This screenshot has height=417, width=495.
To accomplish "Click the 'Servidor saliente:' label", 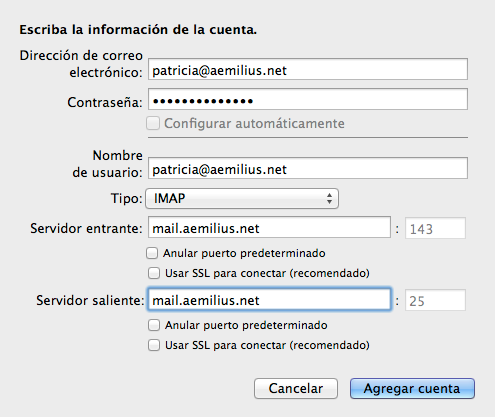I will point(90,300).
